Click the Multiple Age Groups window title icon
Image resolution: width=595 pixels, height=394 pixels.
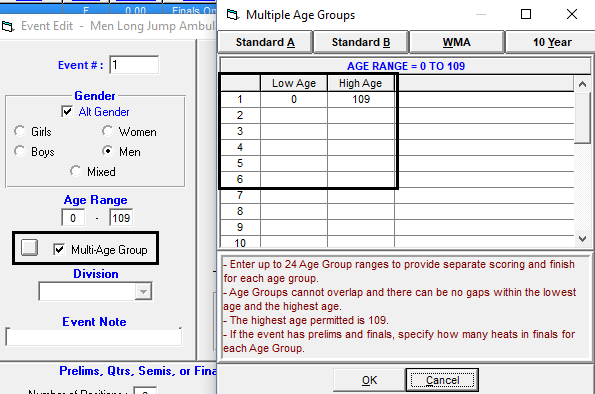pyautogui.click(x=233, y=15)
